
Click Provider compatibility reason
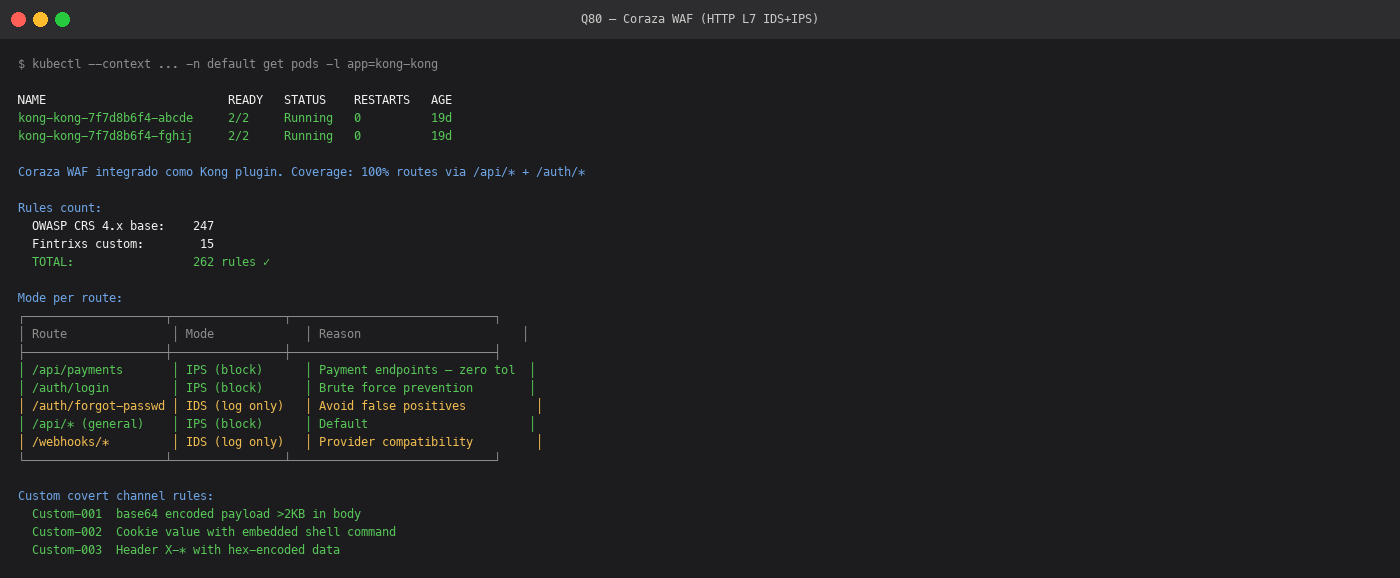pos(396,442)
